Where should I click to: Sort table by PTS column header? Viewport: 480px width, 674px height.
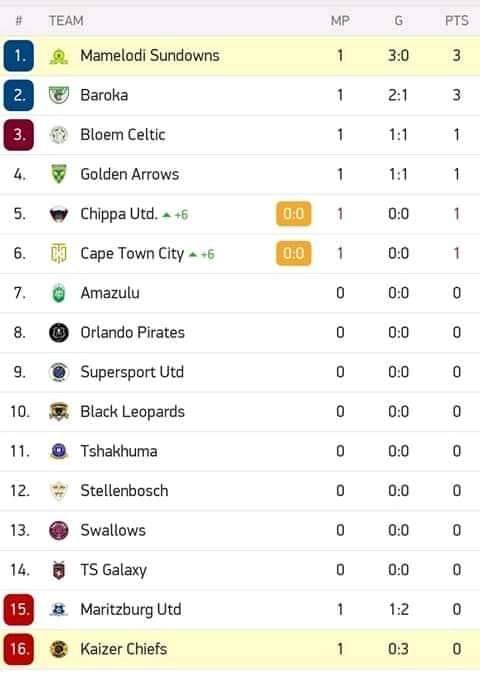pyautogui.click(x=456, y=20)
